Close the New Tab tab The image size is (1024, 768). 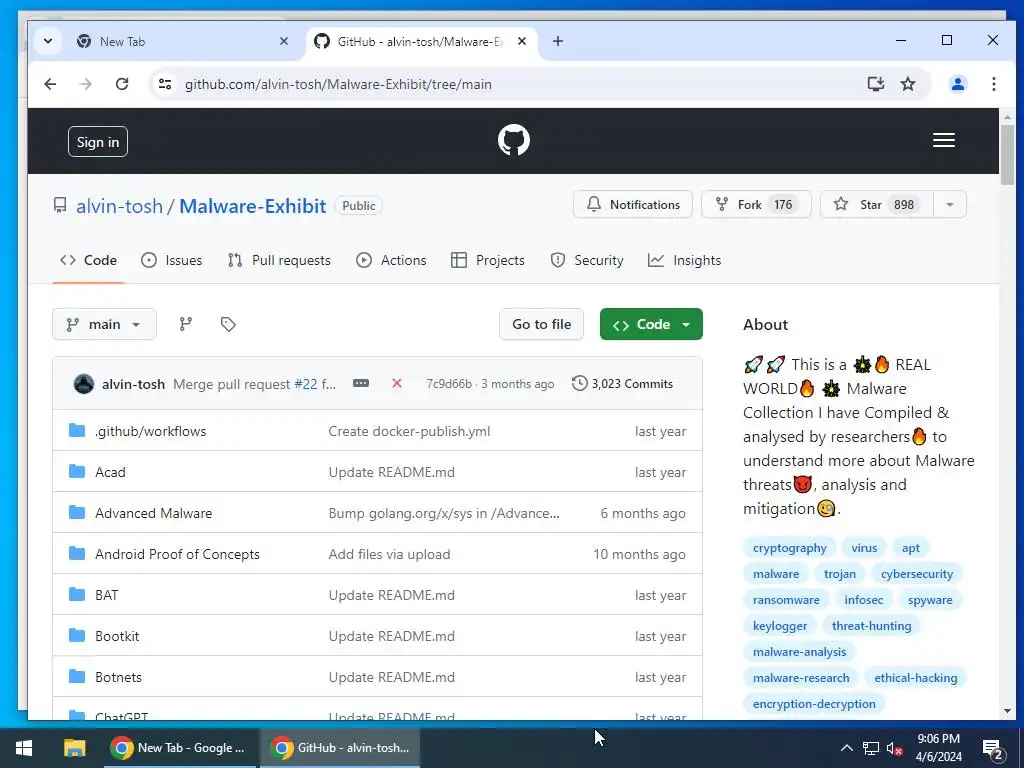pos(284,41)
